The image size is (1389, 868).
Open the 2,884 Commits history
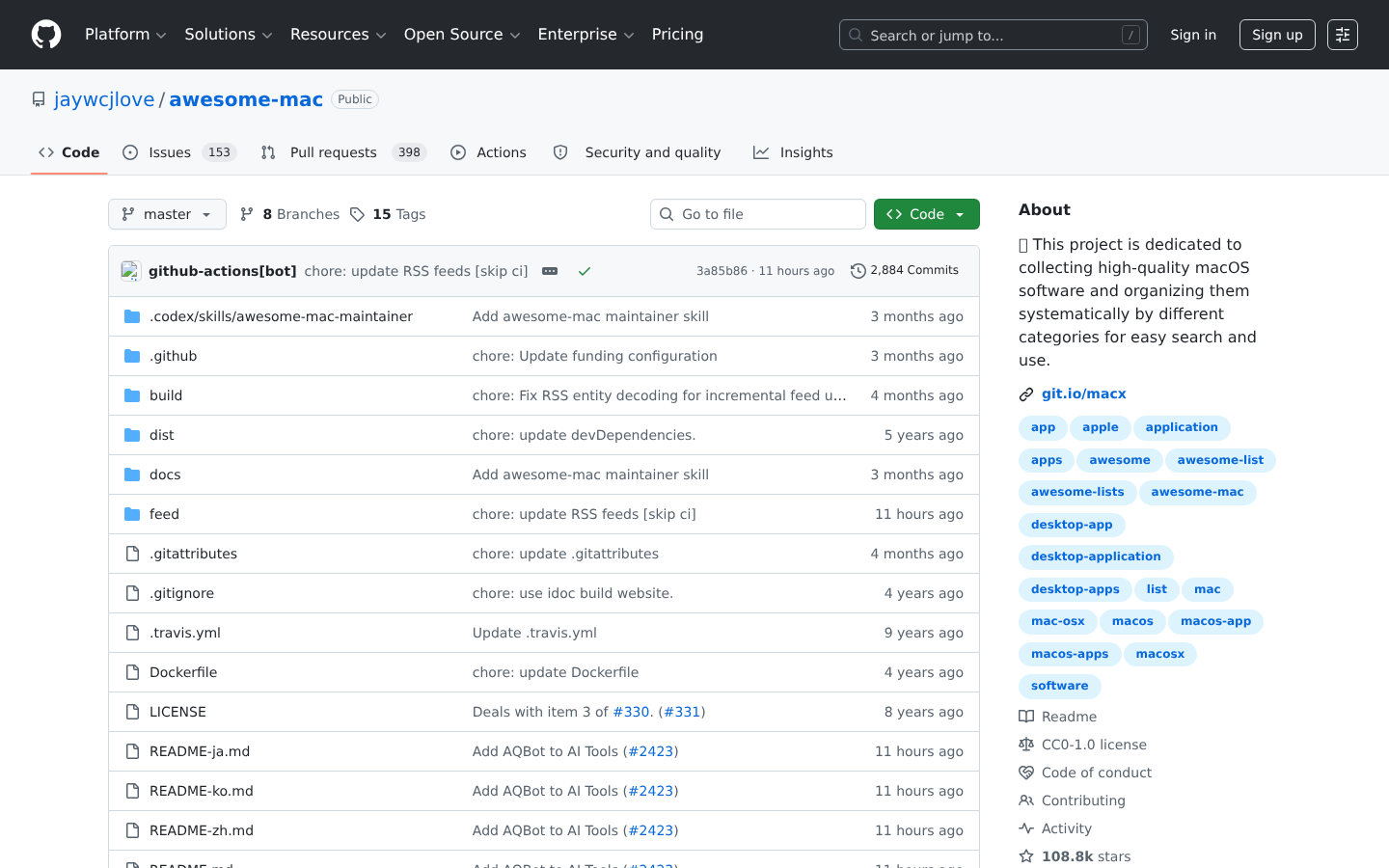[905, 270]
